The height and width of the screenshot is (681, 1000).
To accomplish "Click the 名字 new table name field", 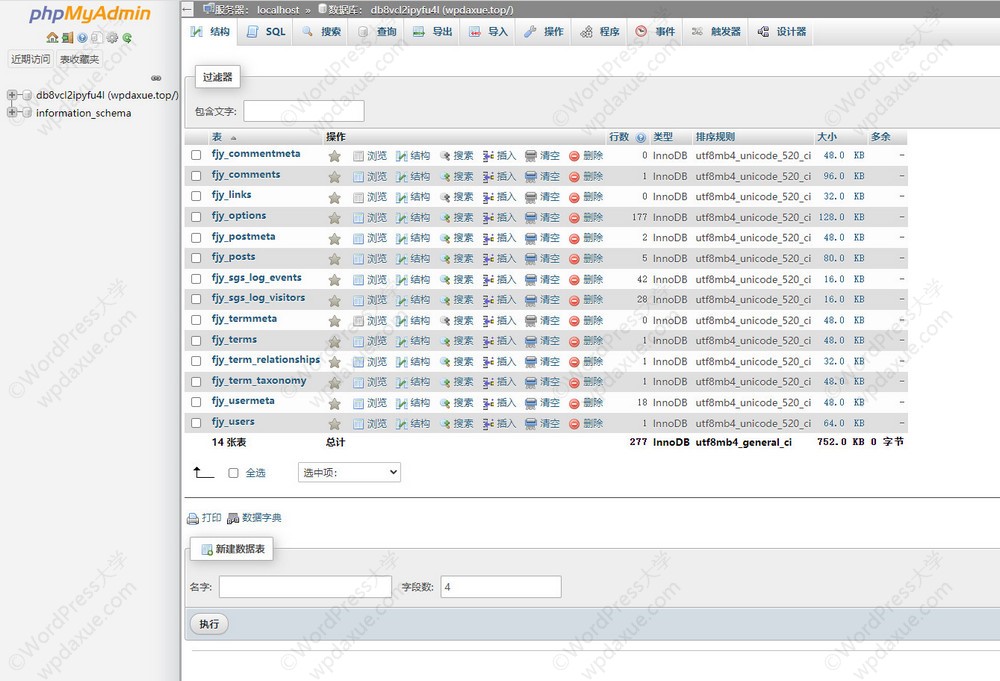I will [x=305, y=587].
